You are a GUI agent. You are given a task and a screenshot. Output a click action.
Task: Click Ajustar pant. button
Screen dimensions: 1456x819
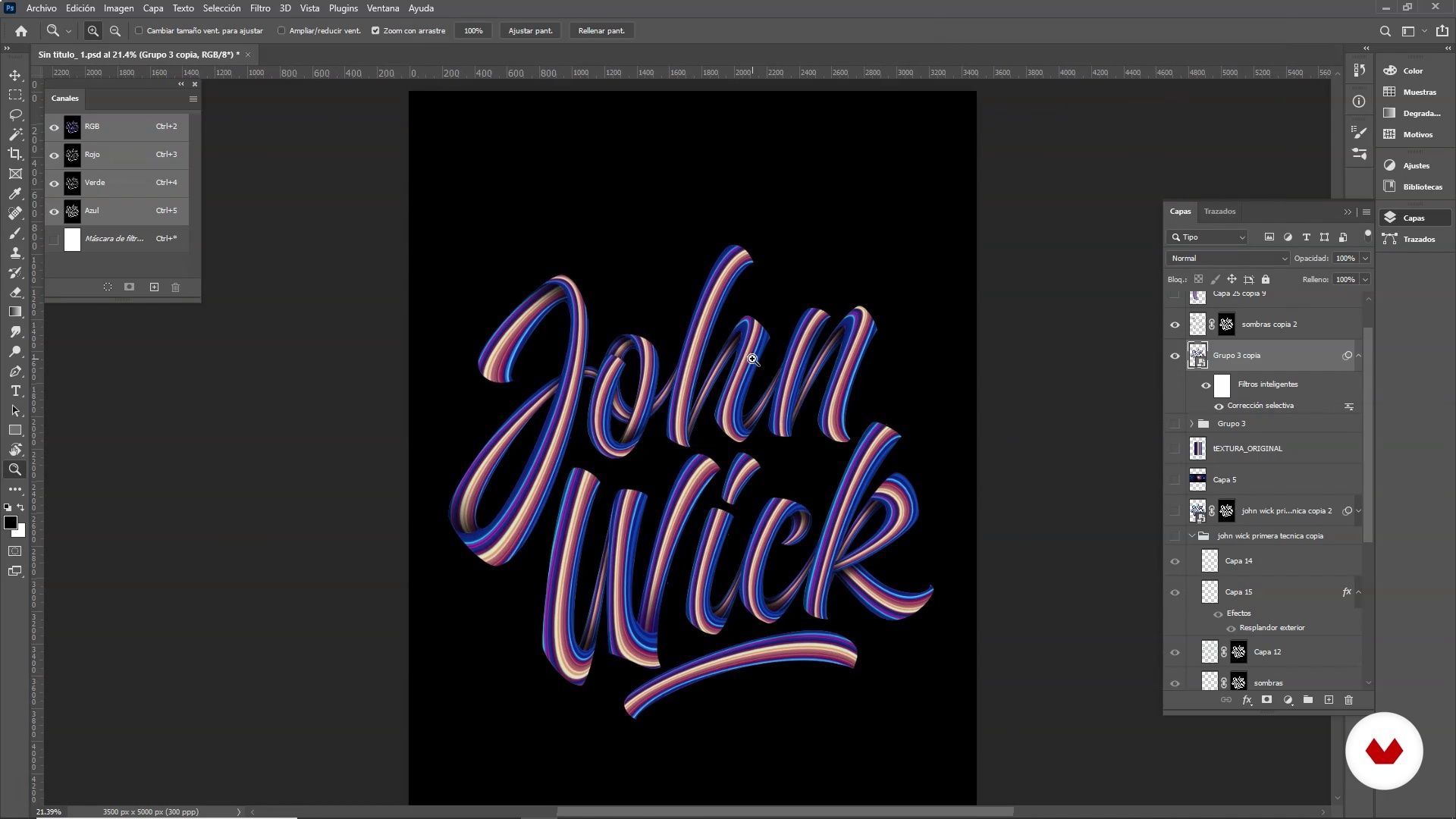(x=530, y=31)
